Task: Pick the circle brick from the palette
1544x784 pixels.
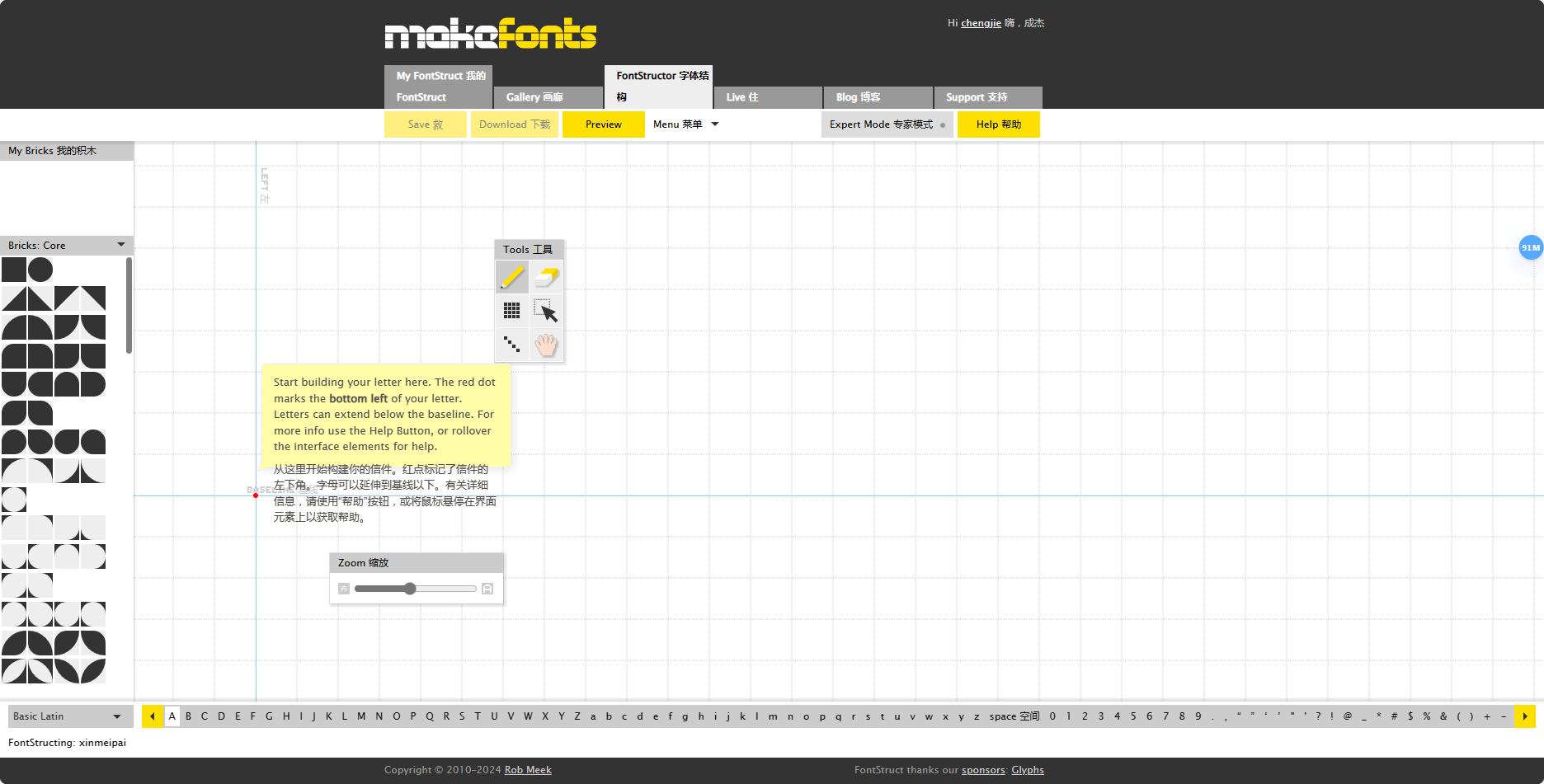Action: [x=40, y=269]
